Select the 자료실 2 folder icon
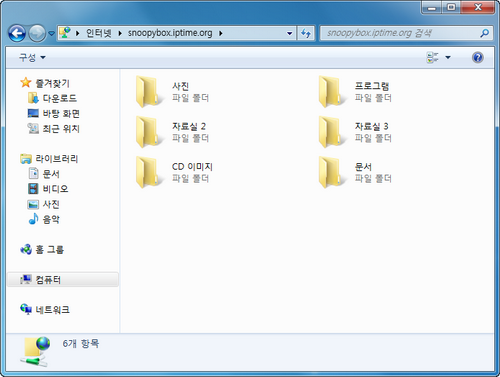500x377 pixels. (x=149, y=132)
